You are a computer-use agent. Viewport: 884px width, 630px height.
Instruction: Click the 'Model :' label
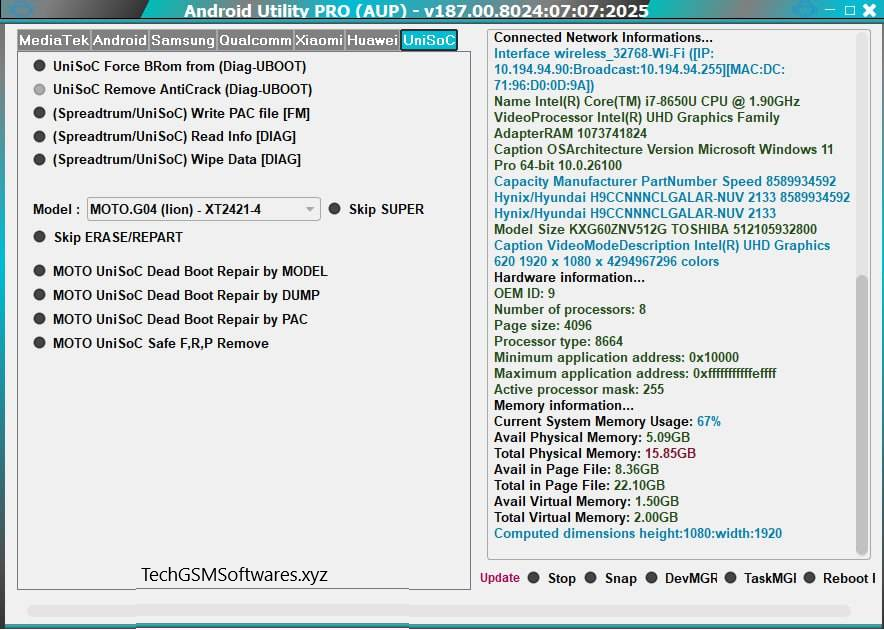(56, 210)
